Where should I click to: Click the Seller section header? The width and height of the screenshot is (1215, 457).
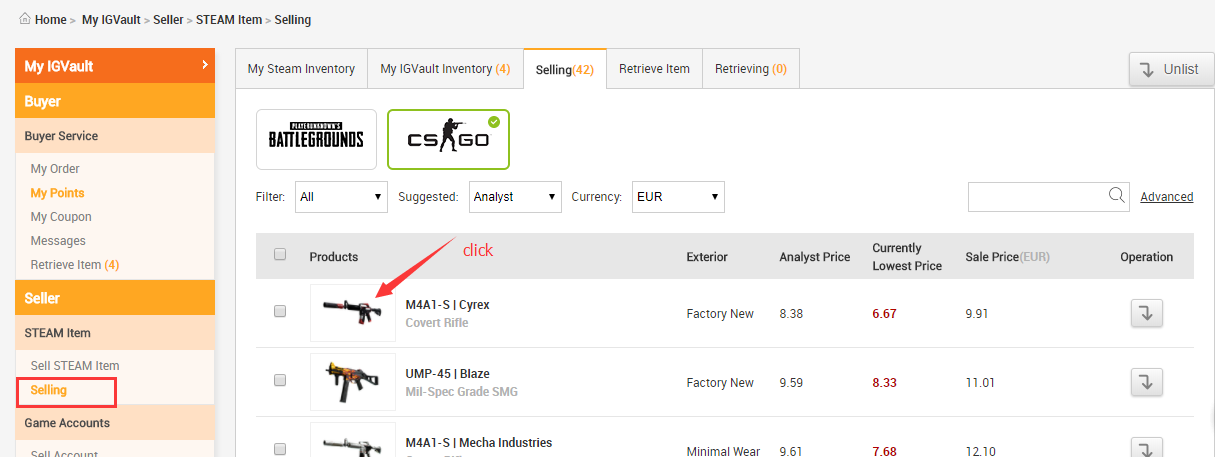pos(115,298)
